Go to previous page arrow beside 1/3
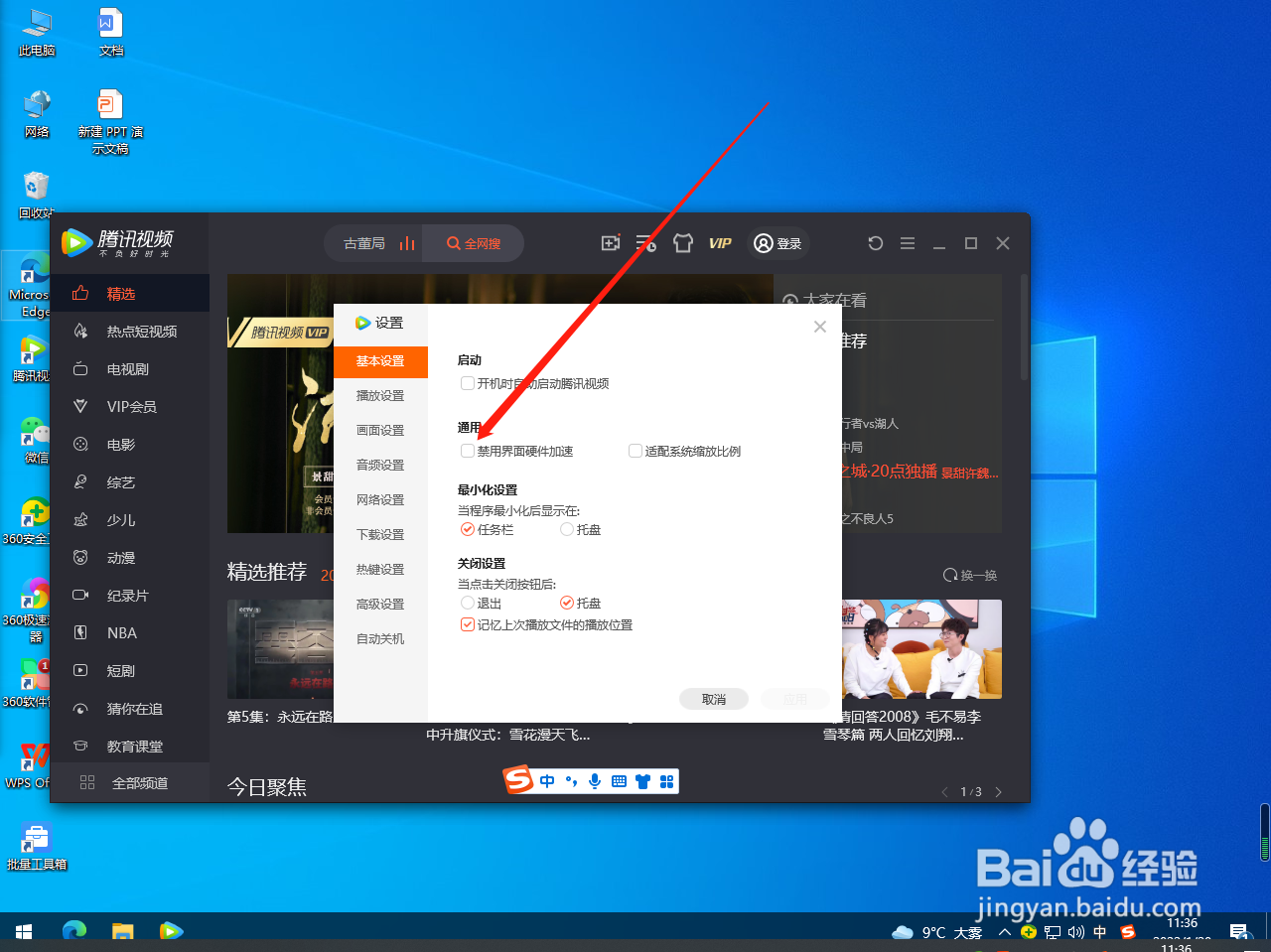Image resolution: width=1271 pixels, height=952 pixels. (x=944, y=792)
